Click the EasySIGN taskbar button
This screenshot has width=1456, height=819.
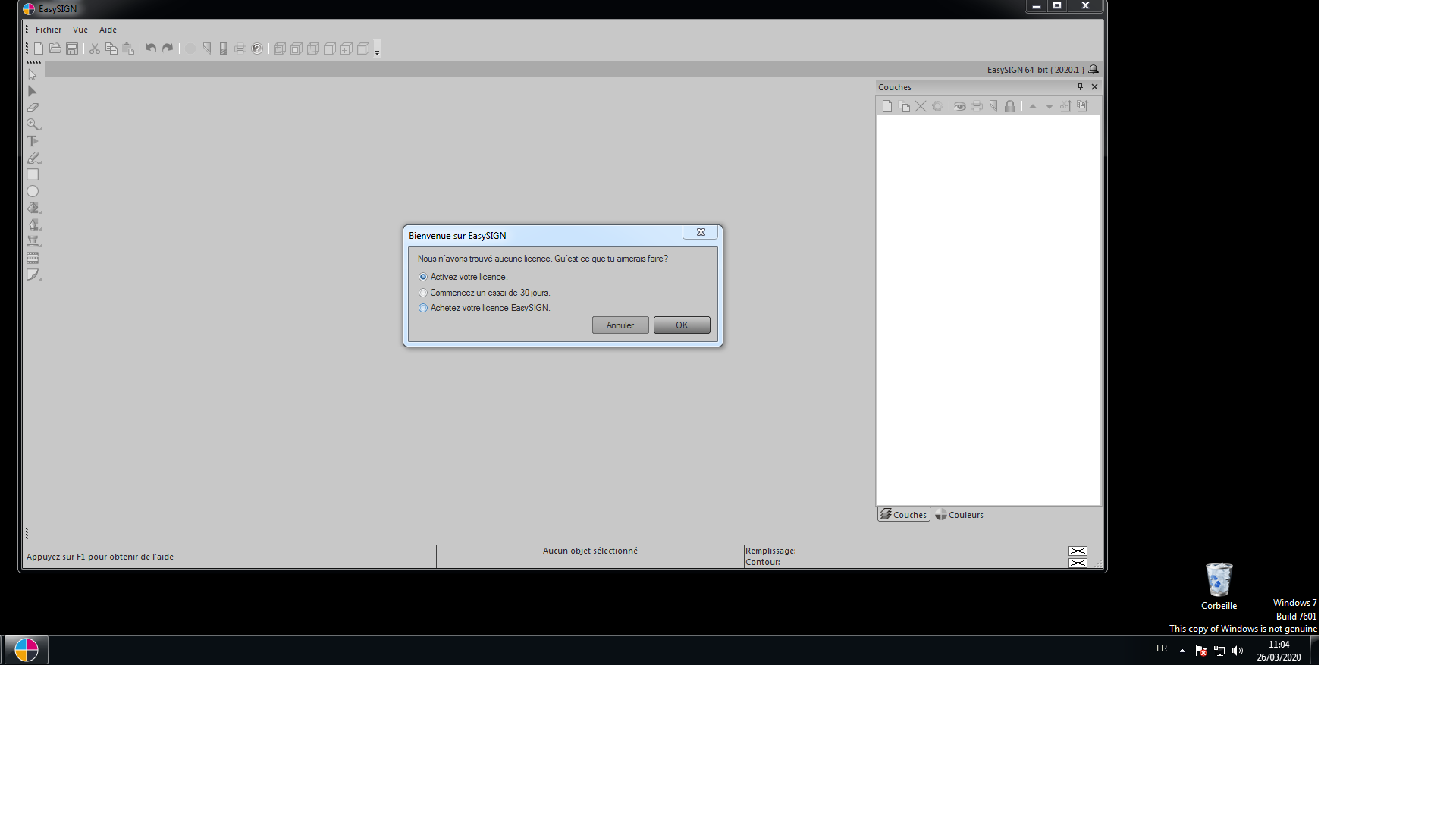27,650
